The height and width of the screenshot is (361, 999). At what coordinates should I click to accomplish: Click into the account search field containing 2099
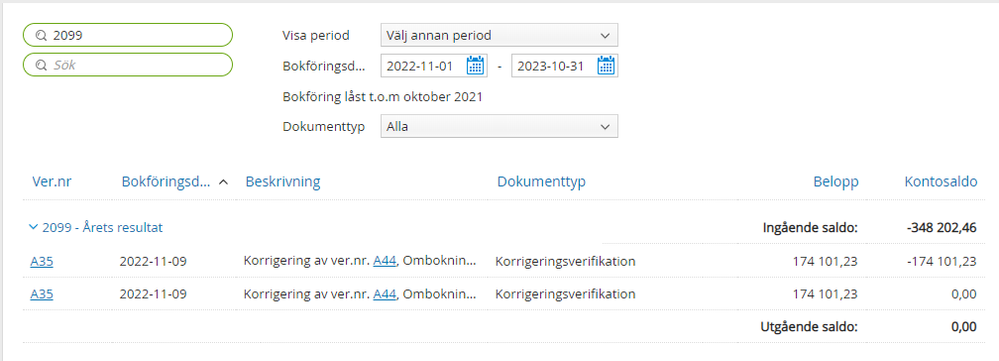128,35
